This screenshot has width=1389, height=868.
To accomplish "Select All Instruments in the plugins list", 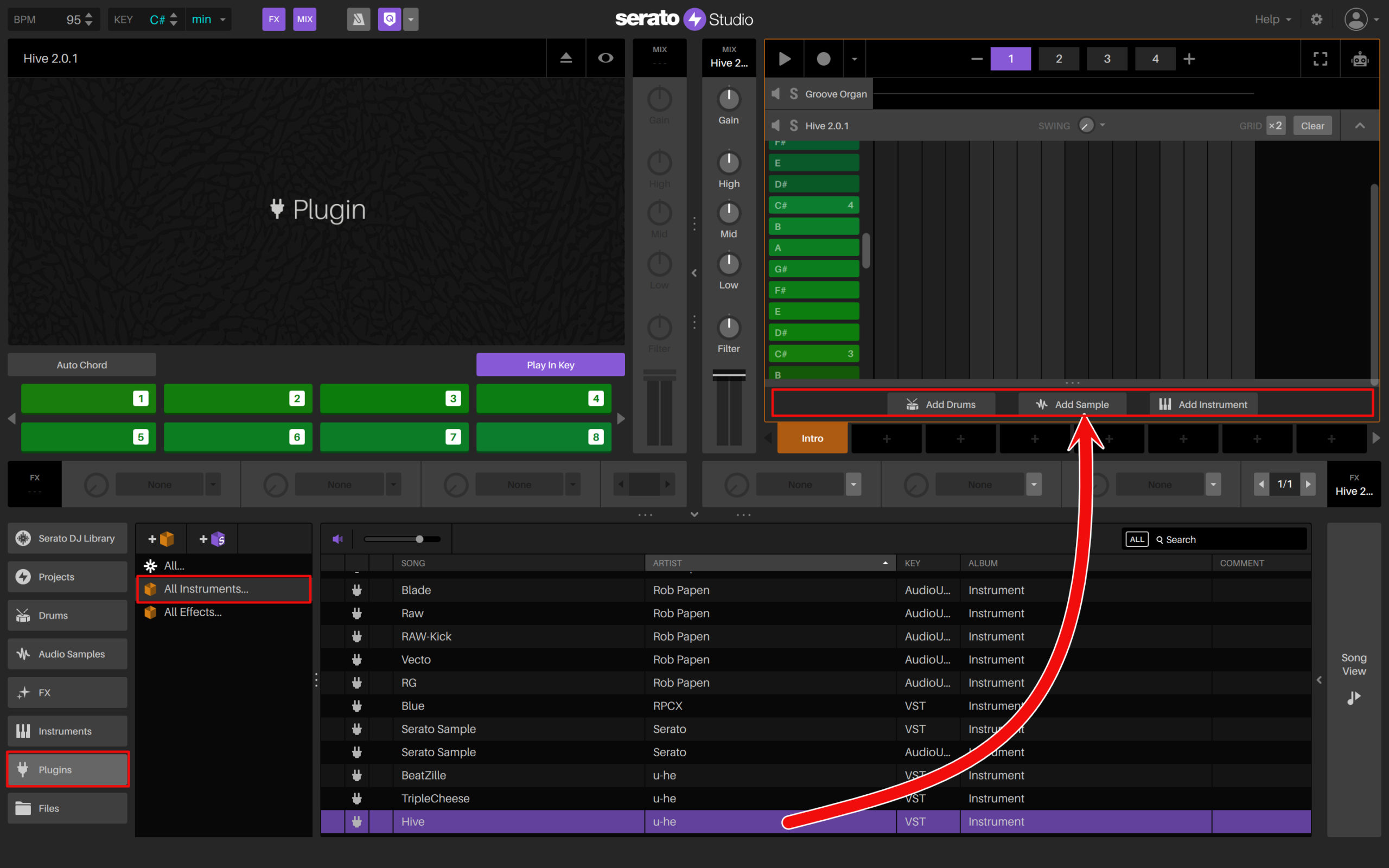I will pyautogui.click(x=206, y=589).
